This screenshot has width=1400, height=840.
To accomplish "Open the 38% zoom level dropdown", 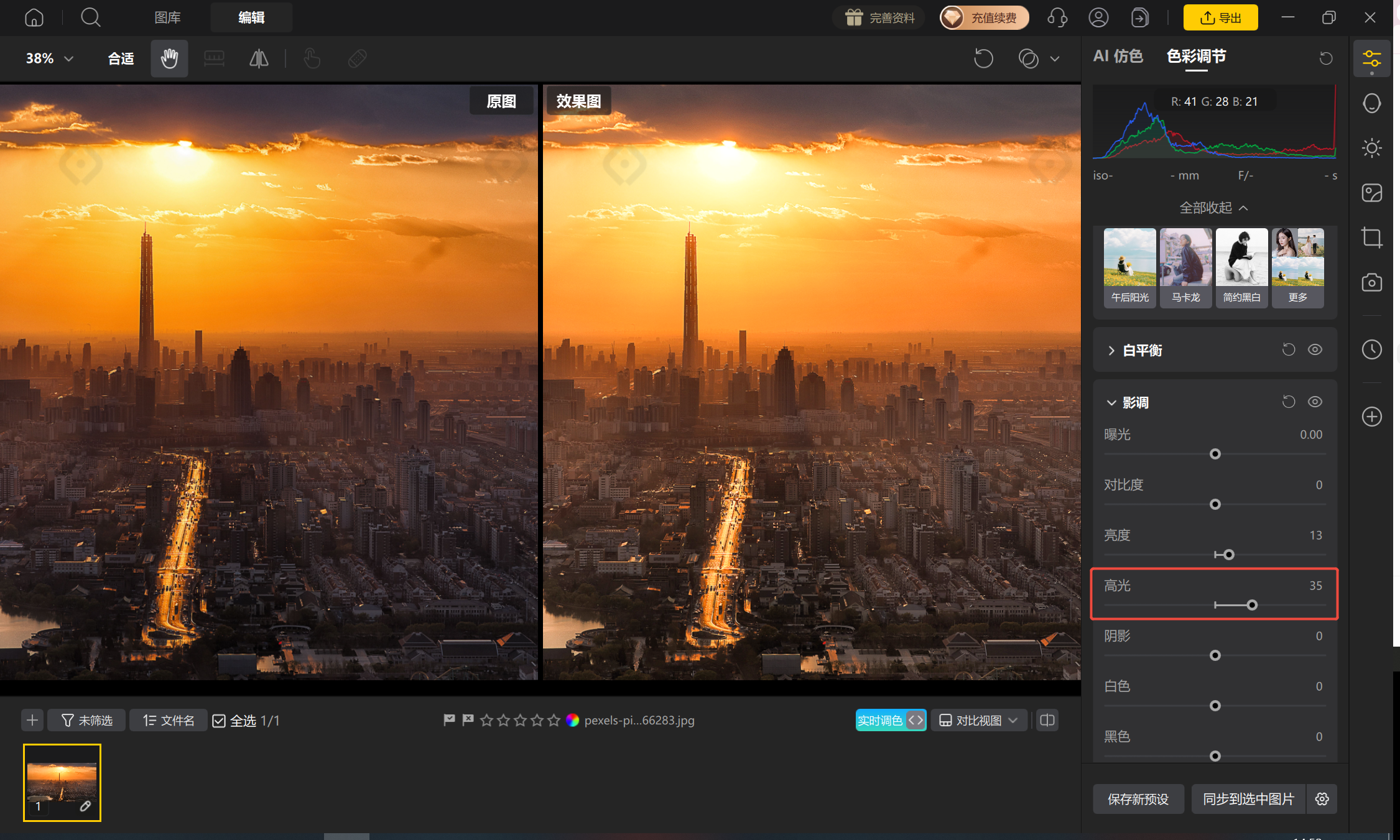I will click(50, 58).
